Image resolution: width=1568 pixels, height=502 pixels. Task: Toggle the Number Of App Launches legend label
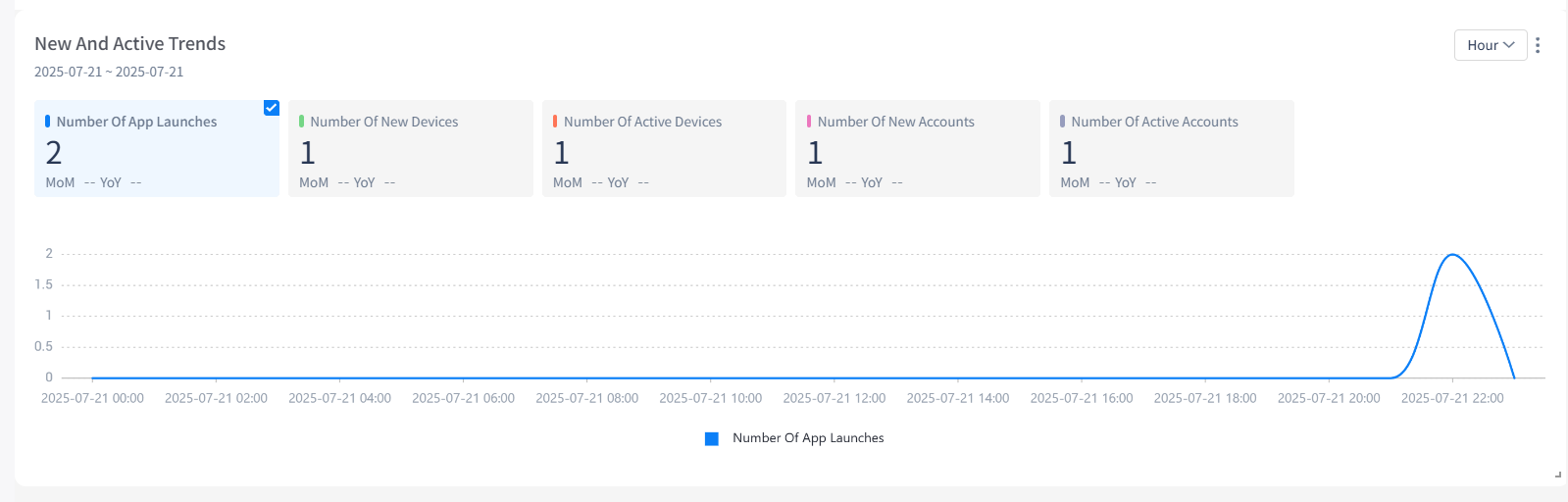[808, 438]
